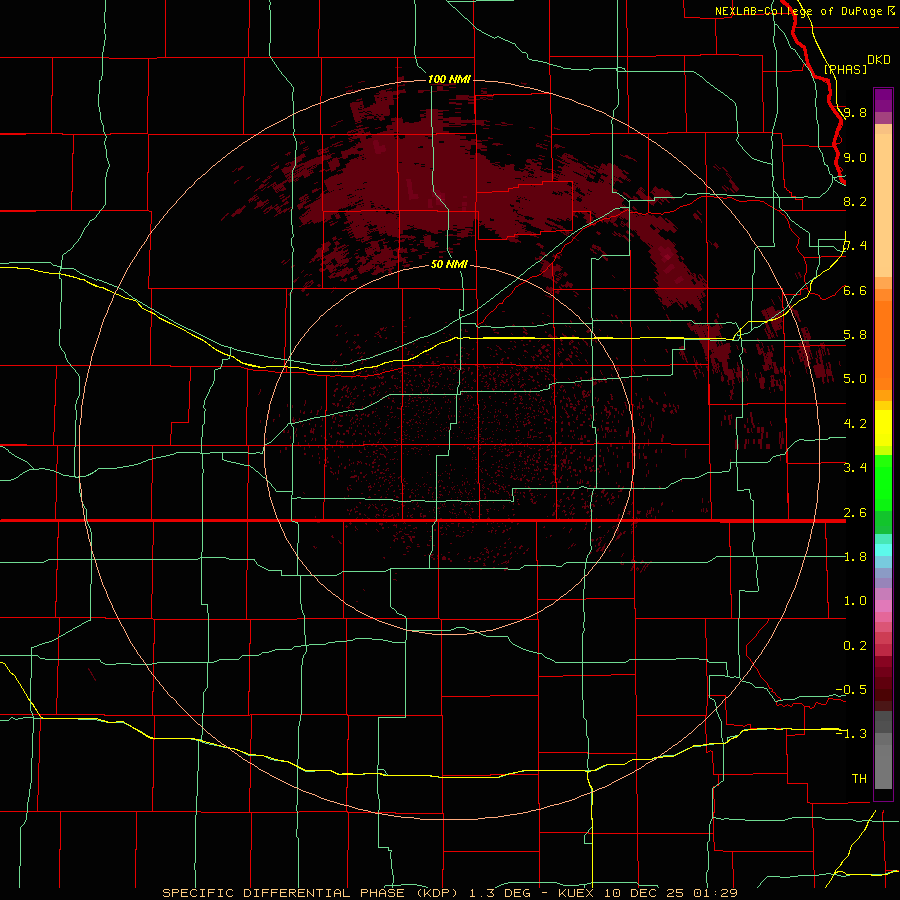The width and height of the screenshot is (900, 900).
Task: Select the 50 NMI range ring label
Action: (449, 264)
